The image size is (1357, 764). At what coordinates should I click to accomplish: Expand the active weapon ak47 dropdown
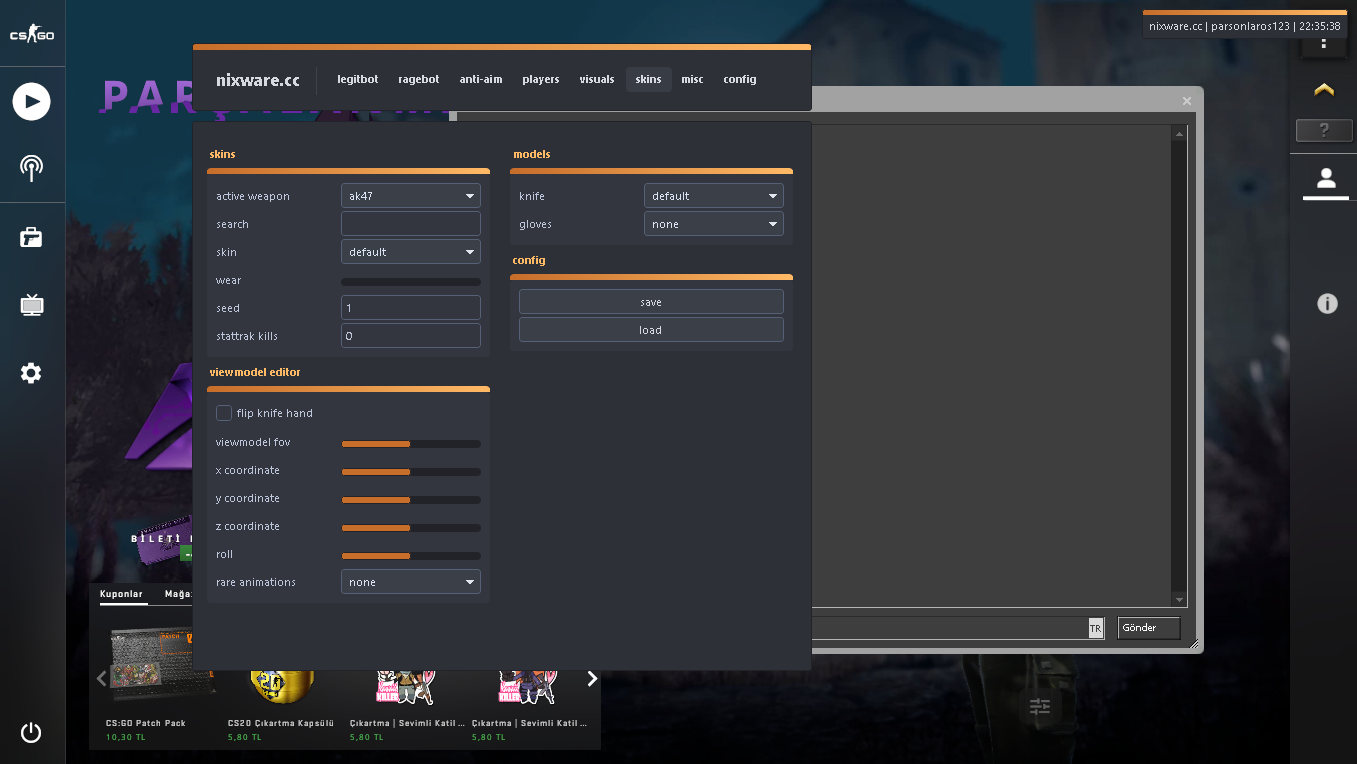point(411,196)
